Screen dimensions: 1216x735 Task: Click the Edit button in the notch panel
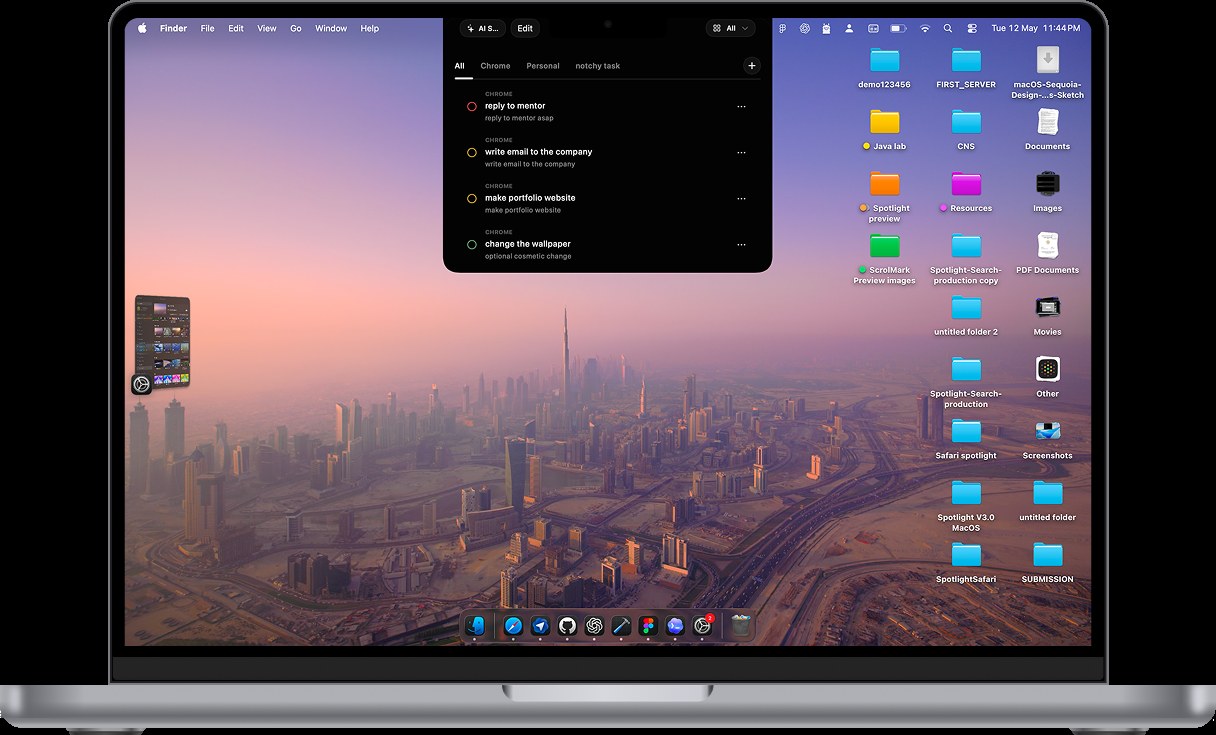click(x=525, y=29)
